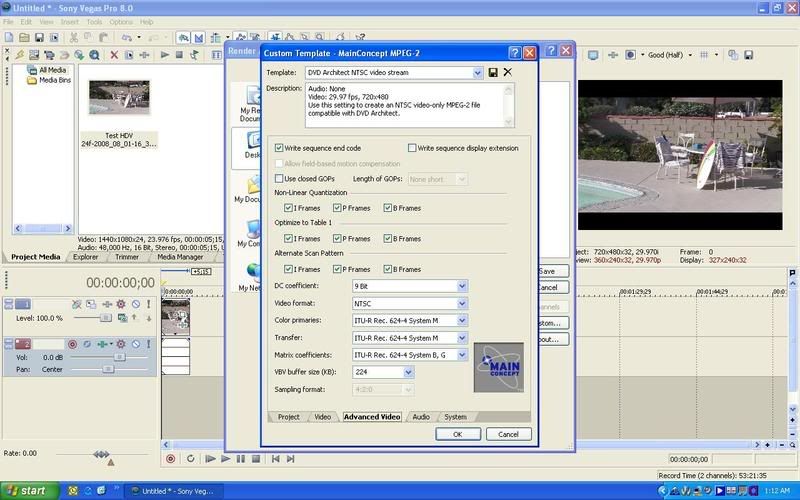
Task: Arm audio track 2 for record
Action: coord(72,344)
